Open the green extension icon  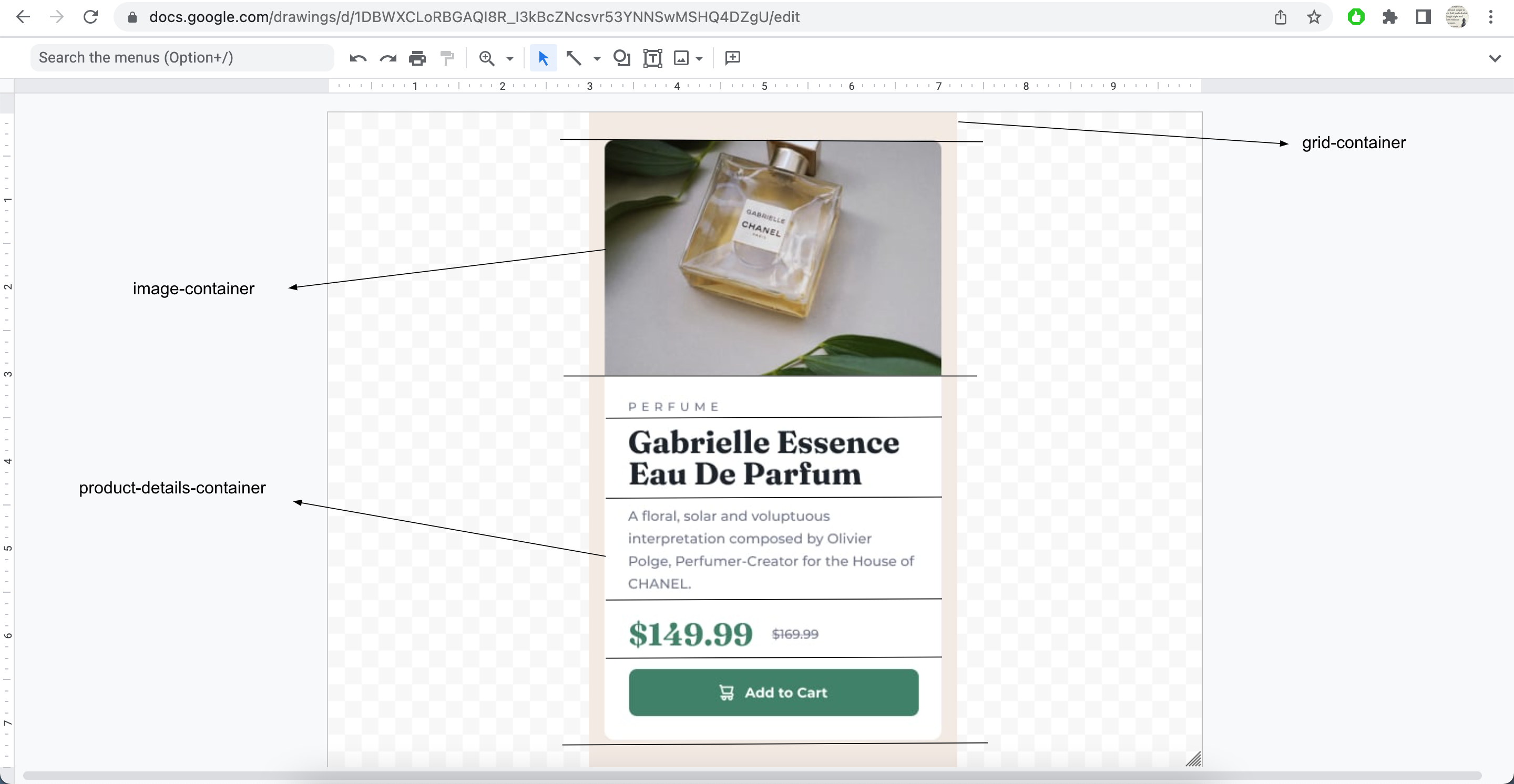[1356, 17]
